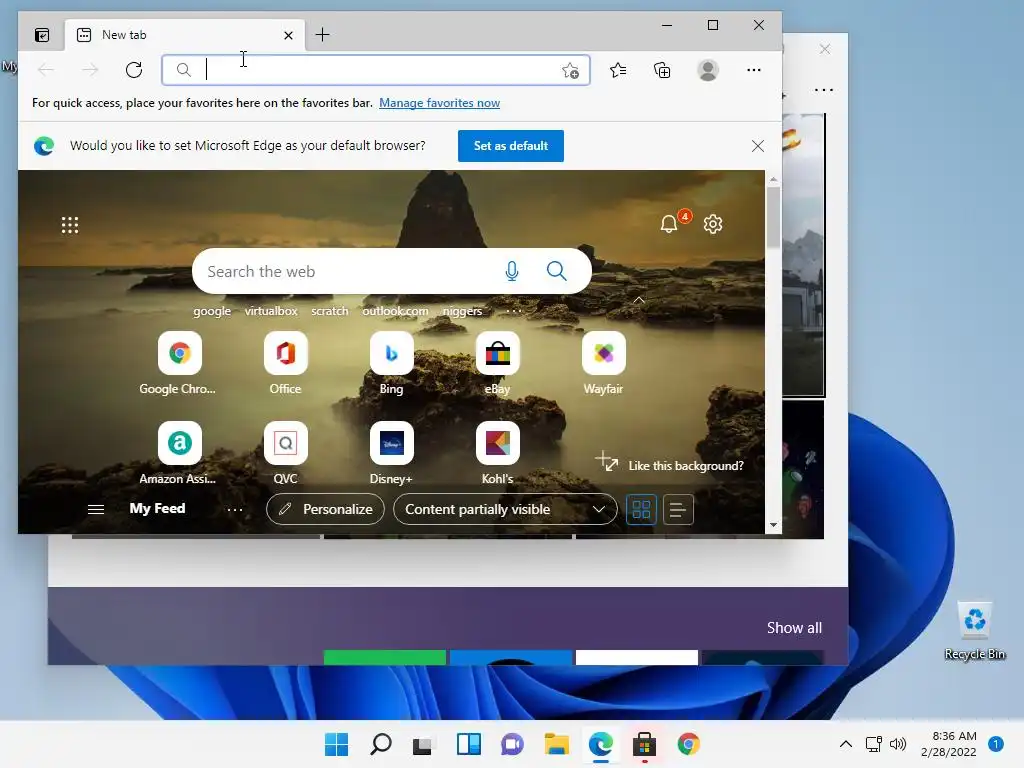Viewport: 1024px width, 768px height.
Task: Select recent search scratch
Action: tap(330, 312)
